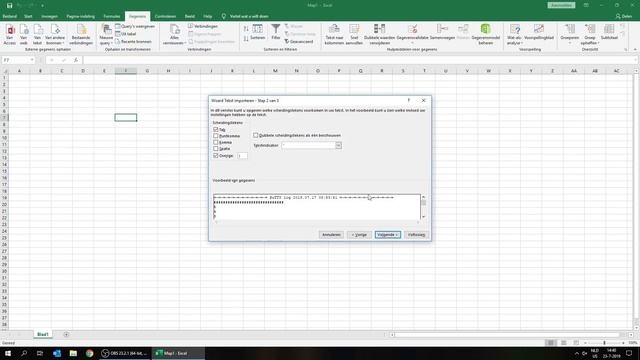The height and width of the screenshot is (360, 640).
Task: Click the Snel aanvullen icon
Action: click(354, 29)
